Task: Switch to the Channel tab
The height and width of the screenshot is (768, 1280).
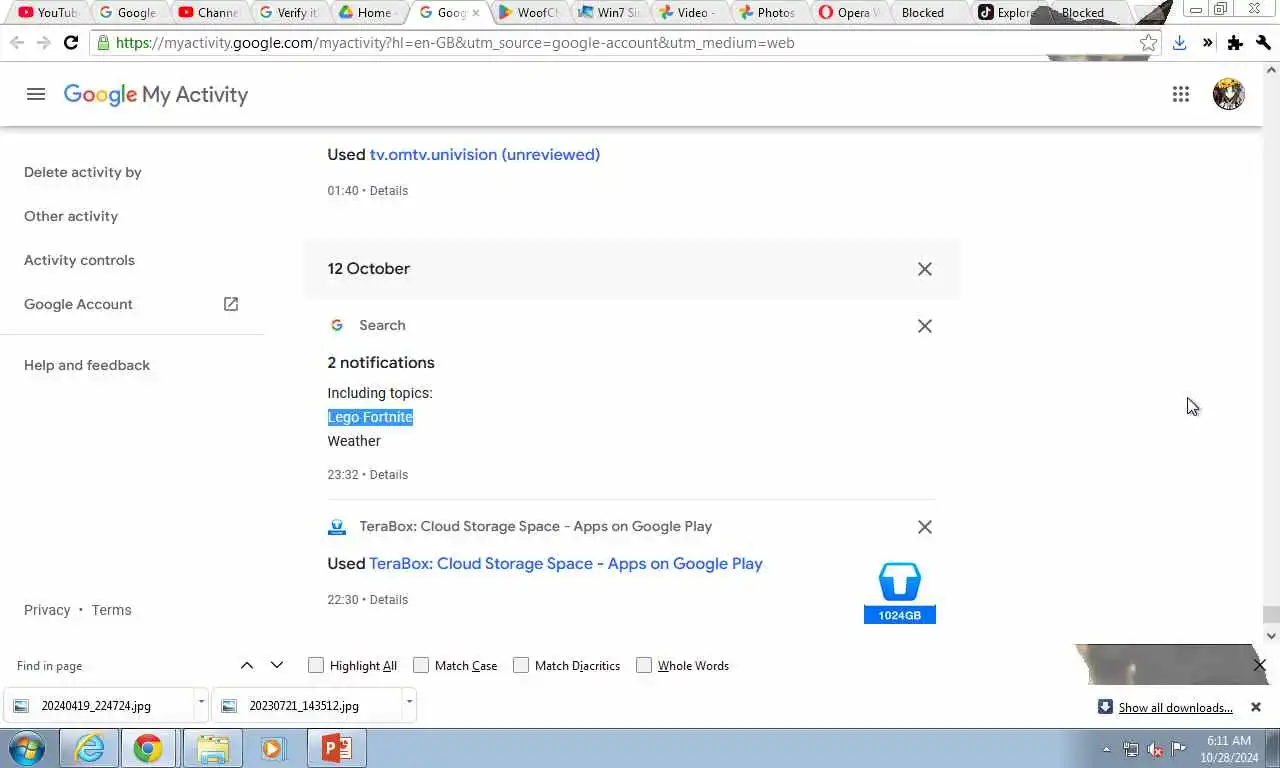Action: pos(208,13)
